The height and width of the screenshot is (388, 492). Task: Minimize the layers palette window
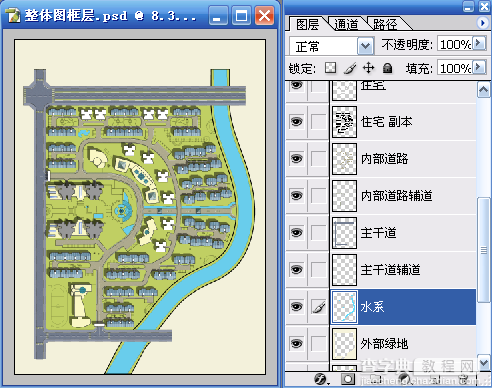(x=468, y=6)
